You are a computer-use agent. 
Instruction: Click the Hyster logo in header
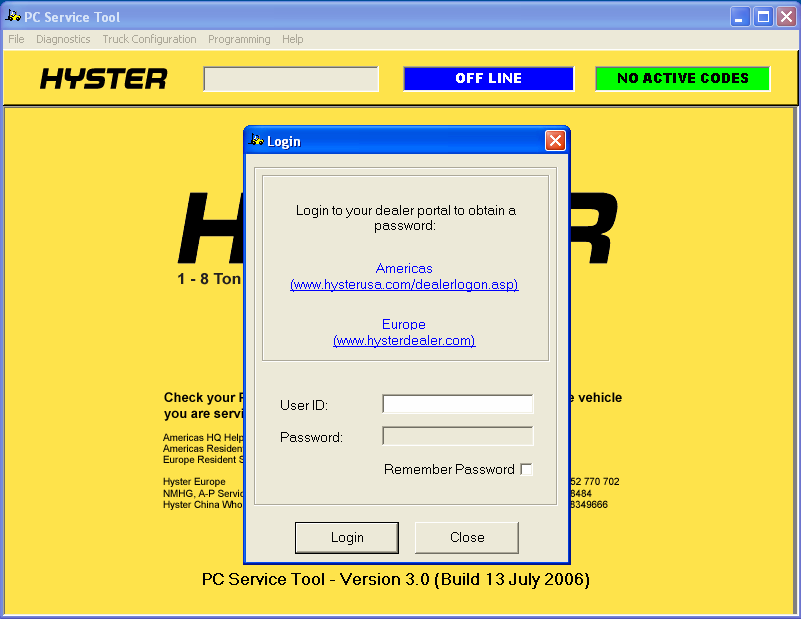coord(103,79)
